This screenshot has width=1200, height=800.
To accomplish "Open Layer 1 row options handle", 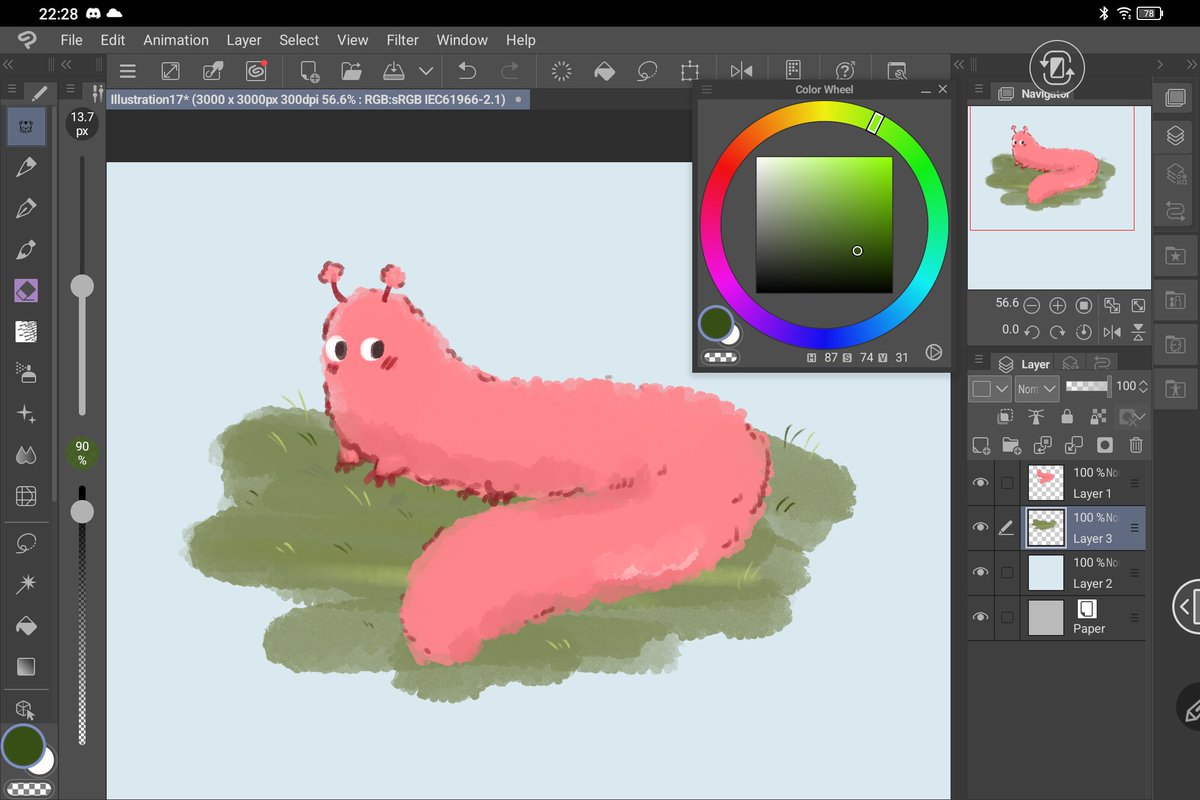I will pos(1134,483).
